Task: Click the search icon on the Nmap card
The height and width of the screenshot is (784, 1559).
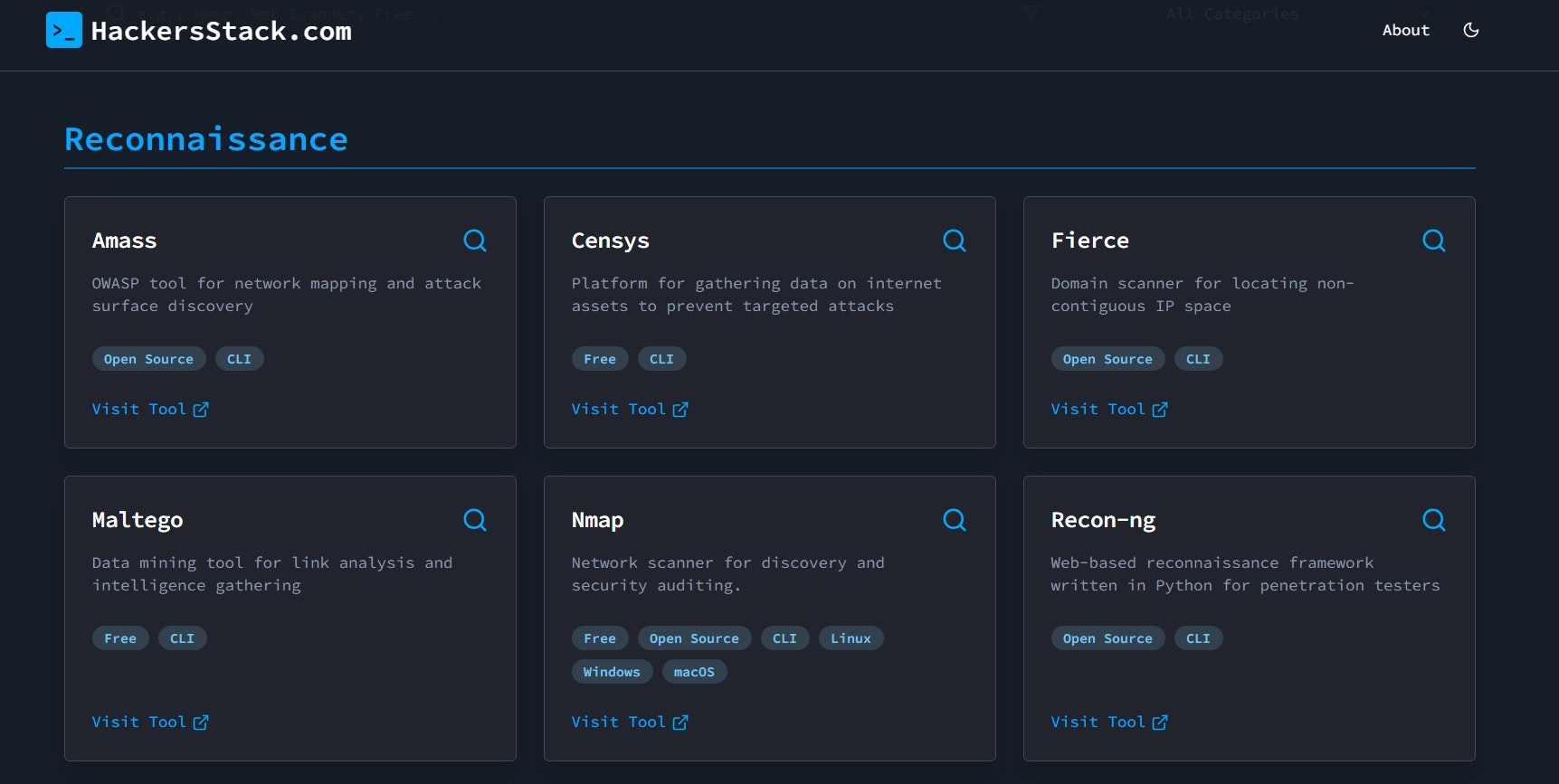Action: tap(955, 520)
